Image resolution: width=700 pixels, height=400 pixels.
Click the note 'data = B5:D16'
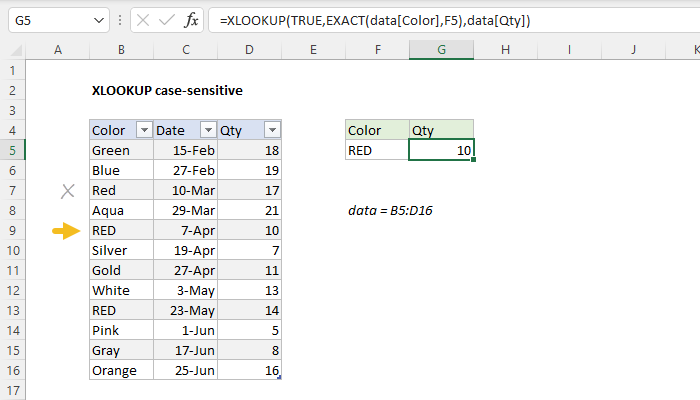[390, 210]
